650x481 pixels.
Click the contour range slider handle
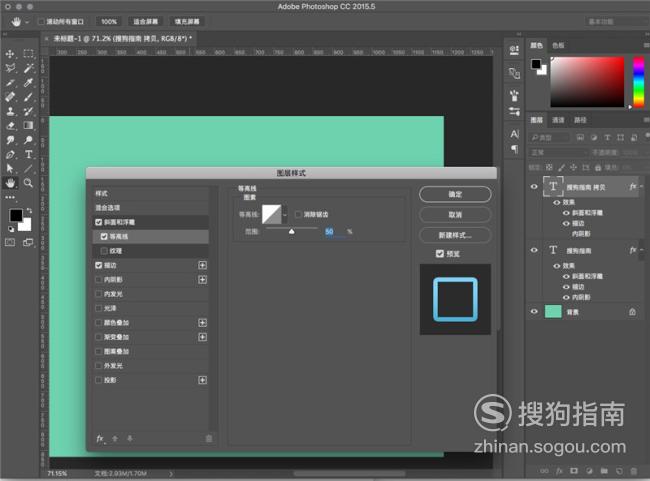click(292, 231)
